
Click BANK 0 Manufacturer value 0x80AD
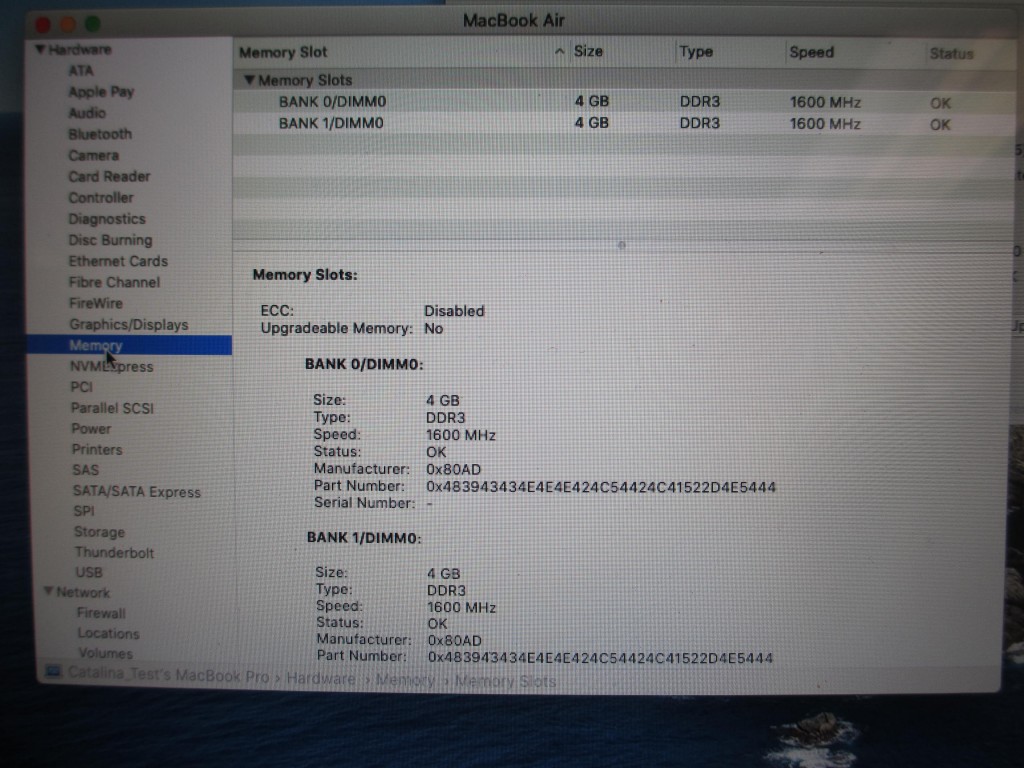pos(453,469)
